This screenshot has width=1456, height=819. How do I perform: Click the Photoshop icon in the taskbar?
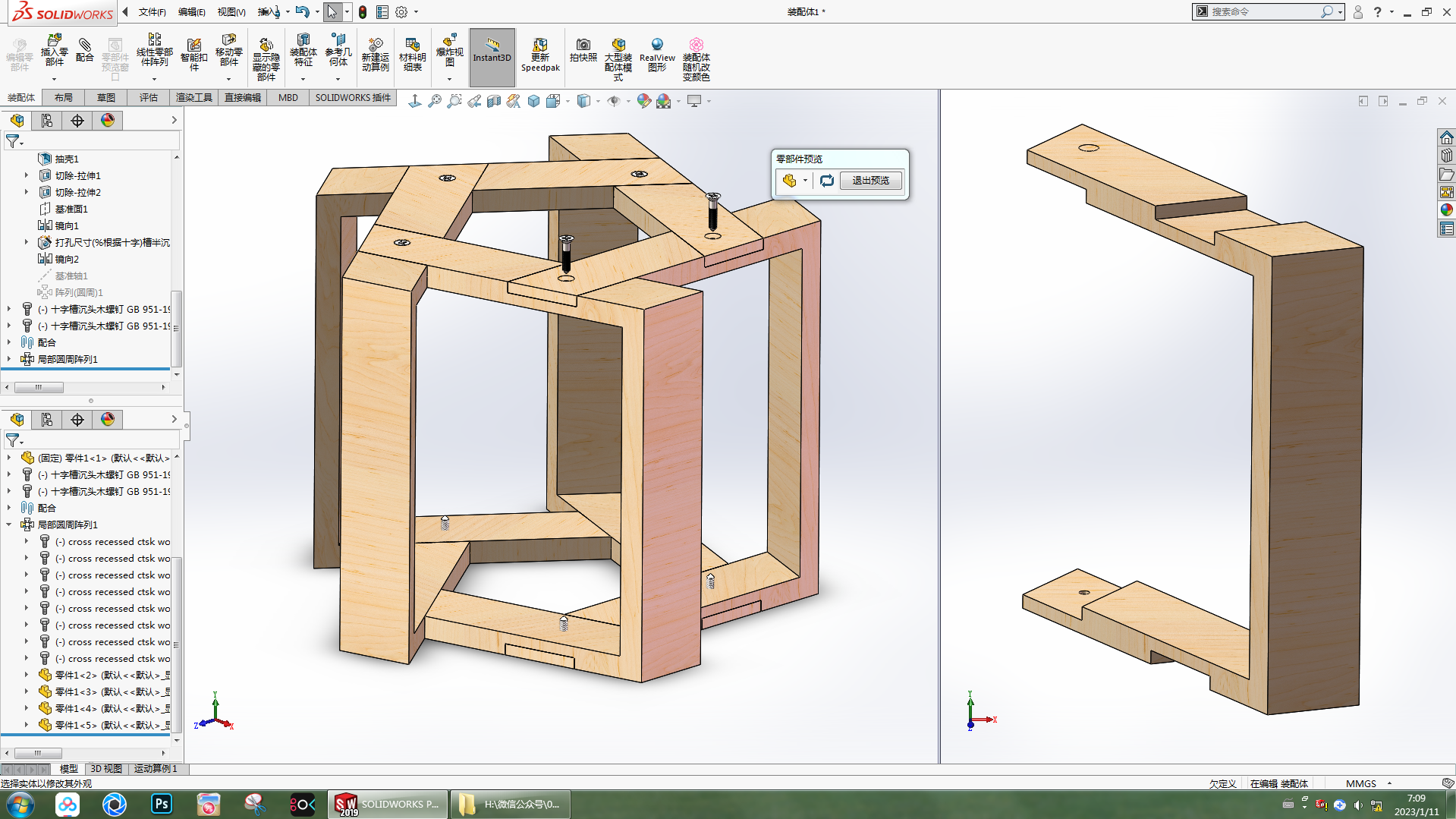pos(162,804)
